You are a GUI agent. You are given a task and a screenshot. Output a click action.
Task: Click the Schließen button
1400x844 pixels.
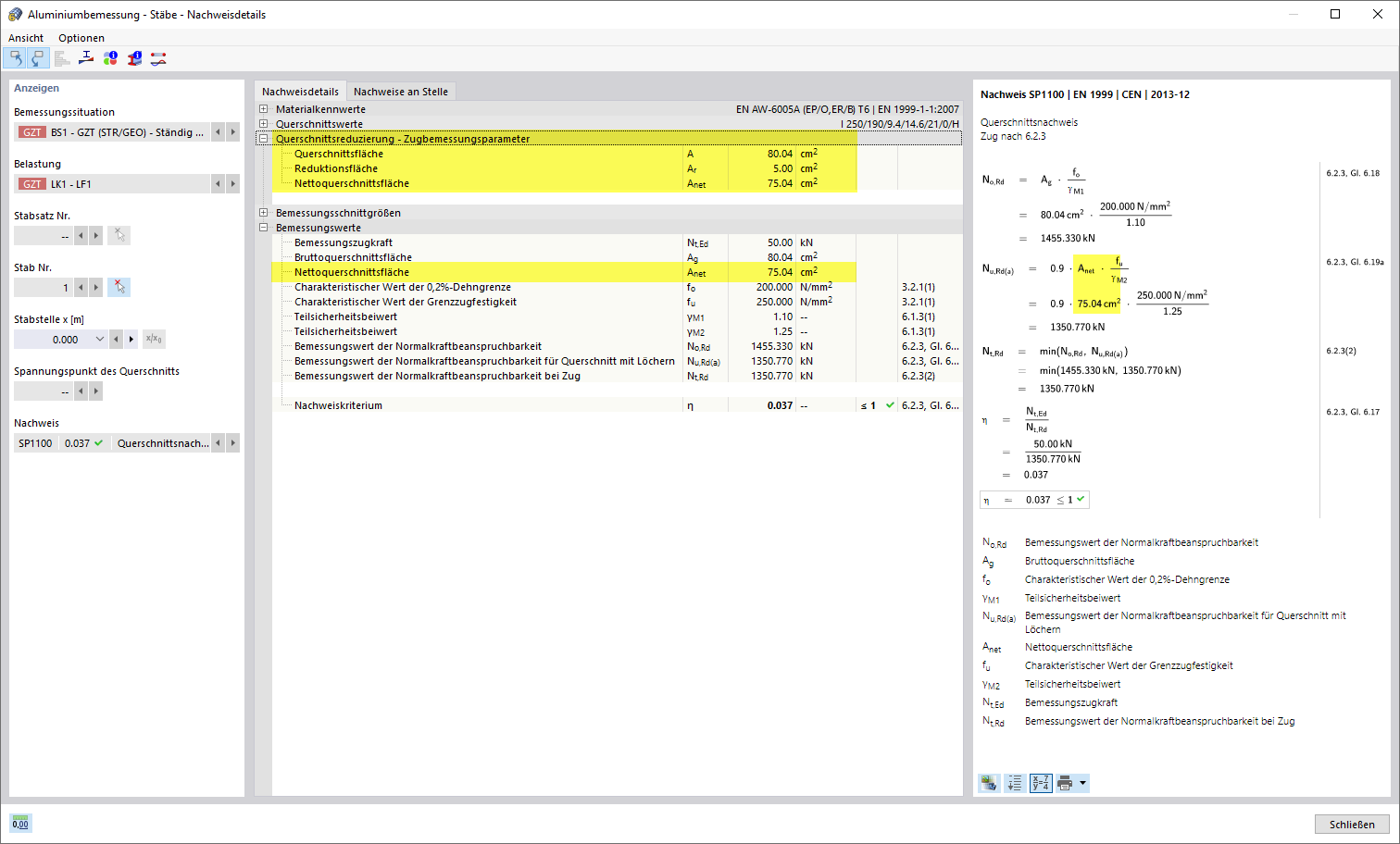pyautogui.click(x=1352, y=825)
